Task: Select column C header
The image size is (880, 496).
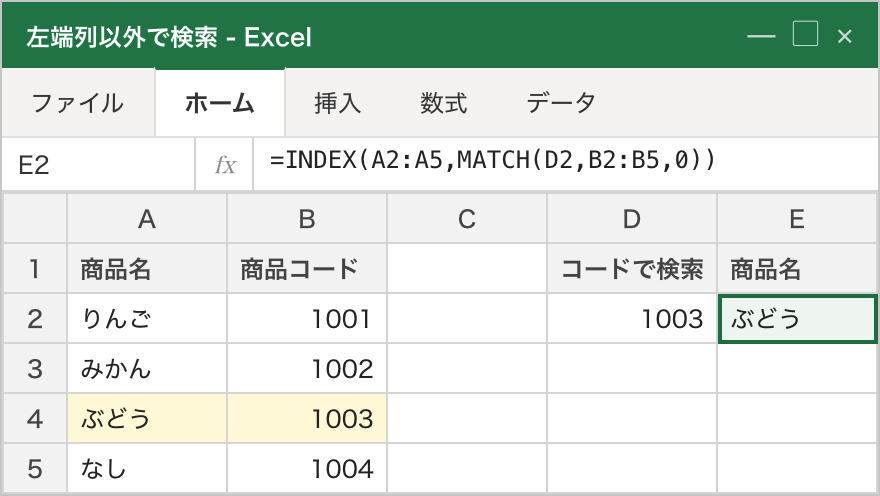Action: coord(467,219)
